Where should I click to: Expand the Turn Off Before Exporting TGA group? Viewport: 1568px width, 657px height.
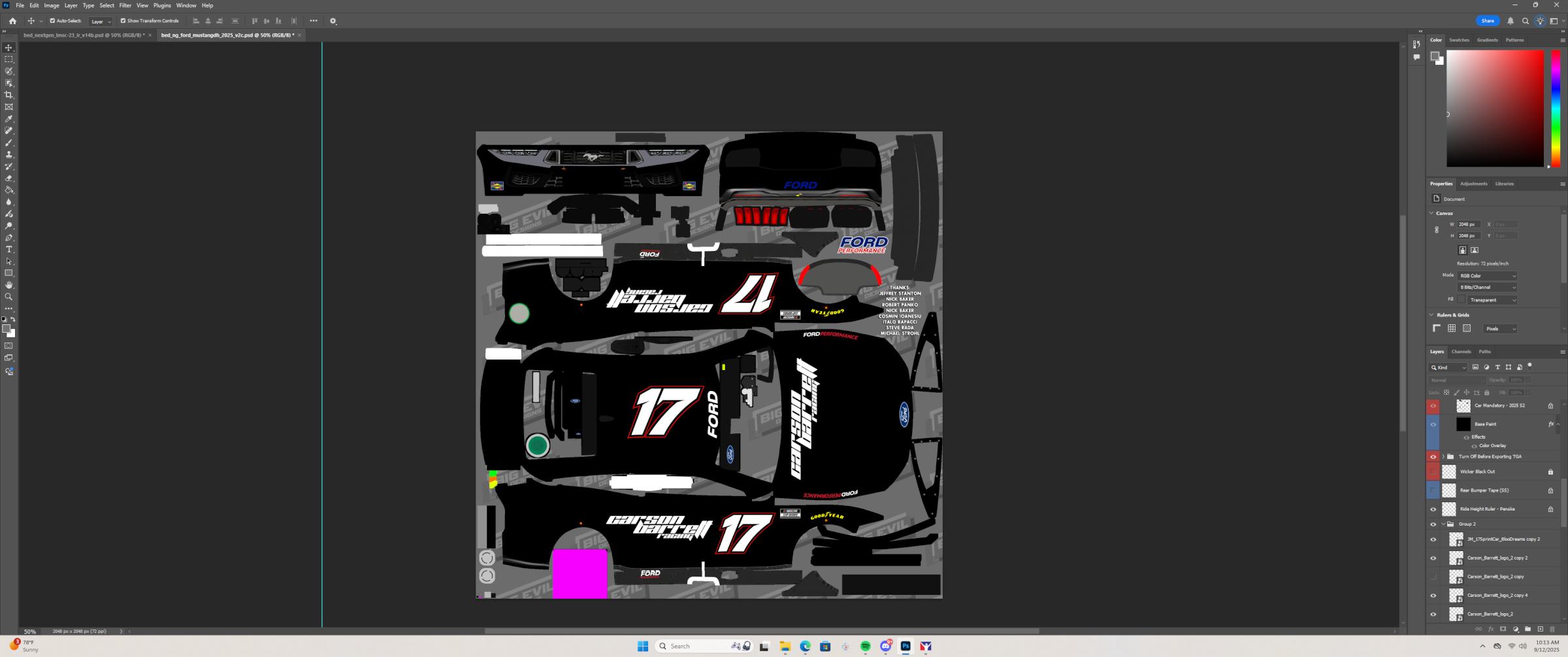tap(1445, 456)
